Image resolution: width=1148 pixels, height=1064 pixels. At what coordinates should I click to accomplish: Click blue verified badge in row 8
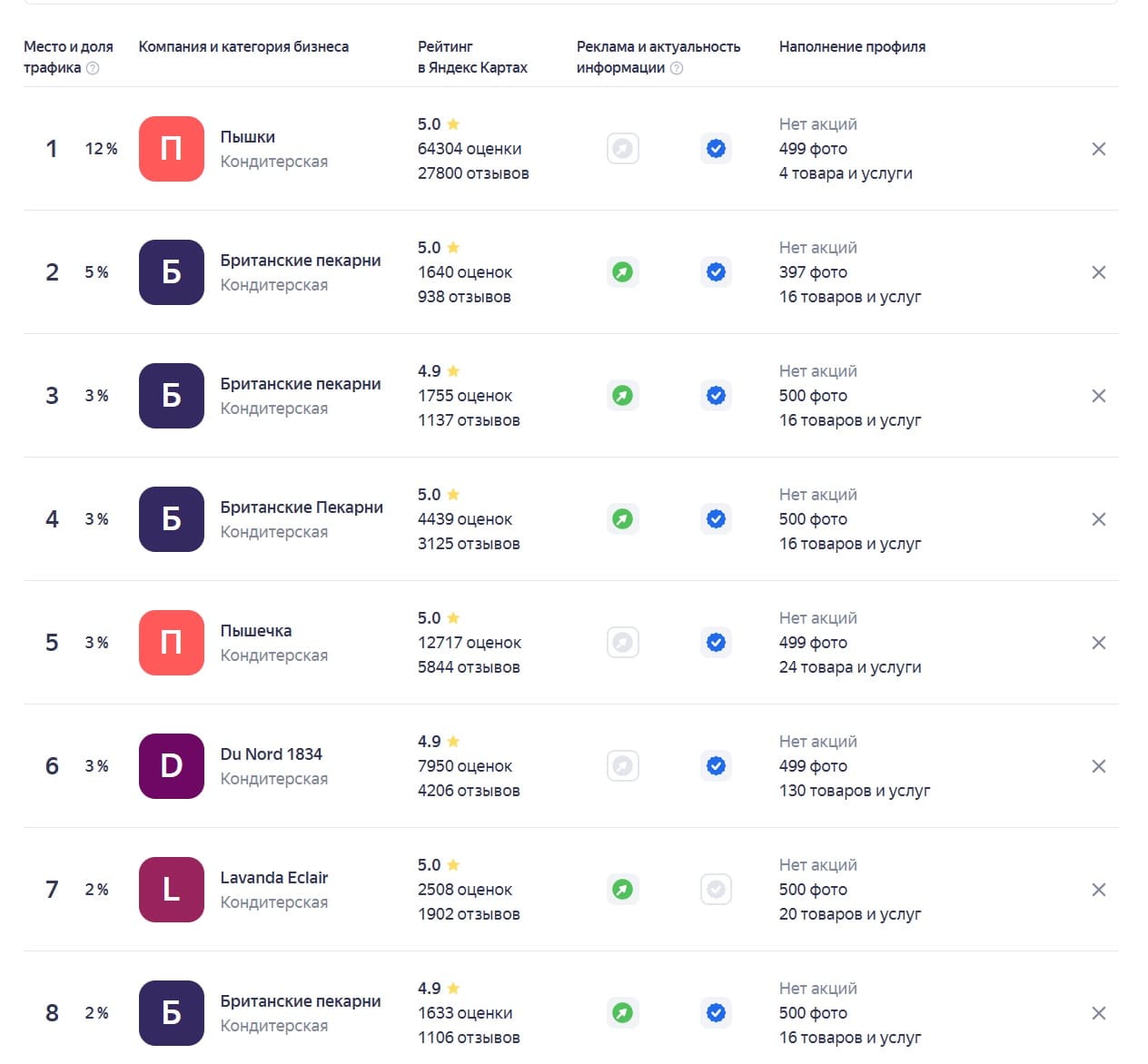(716, 1013)
